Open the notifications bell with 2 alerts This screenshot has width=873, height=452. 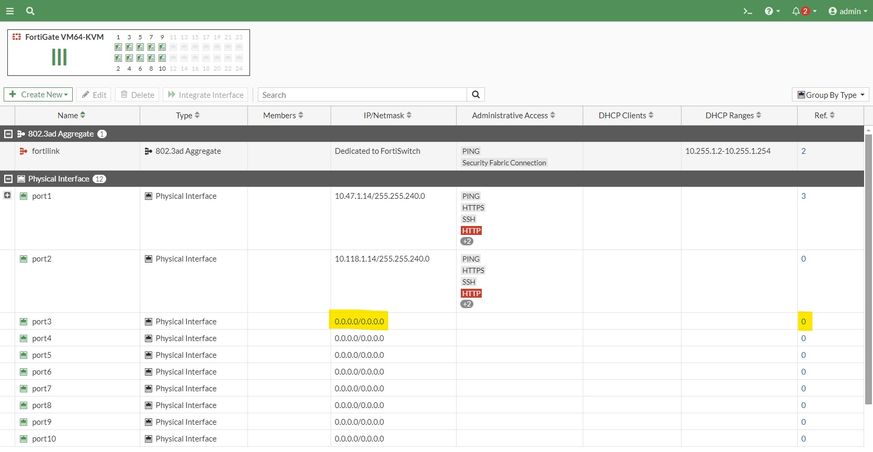[x=803, y=11]
